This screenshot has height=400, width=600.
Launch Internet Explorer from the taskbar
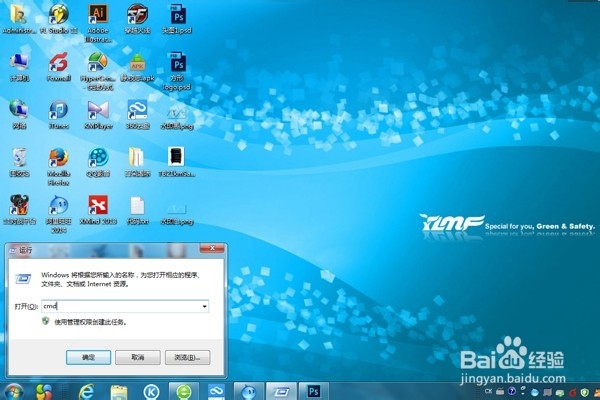click(x=86, y=392)
